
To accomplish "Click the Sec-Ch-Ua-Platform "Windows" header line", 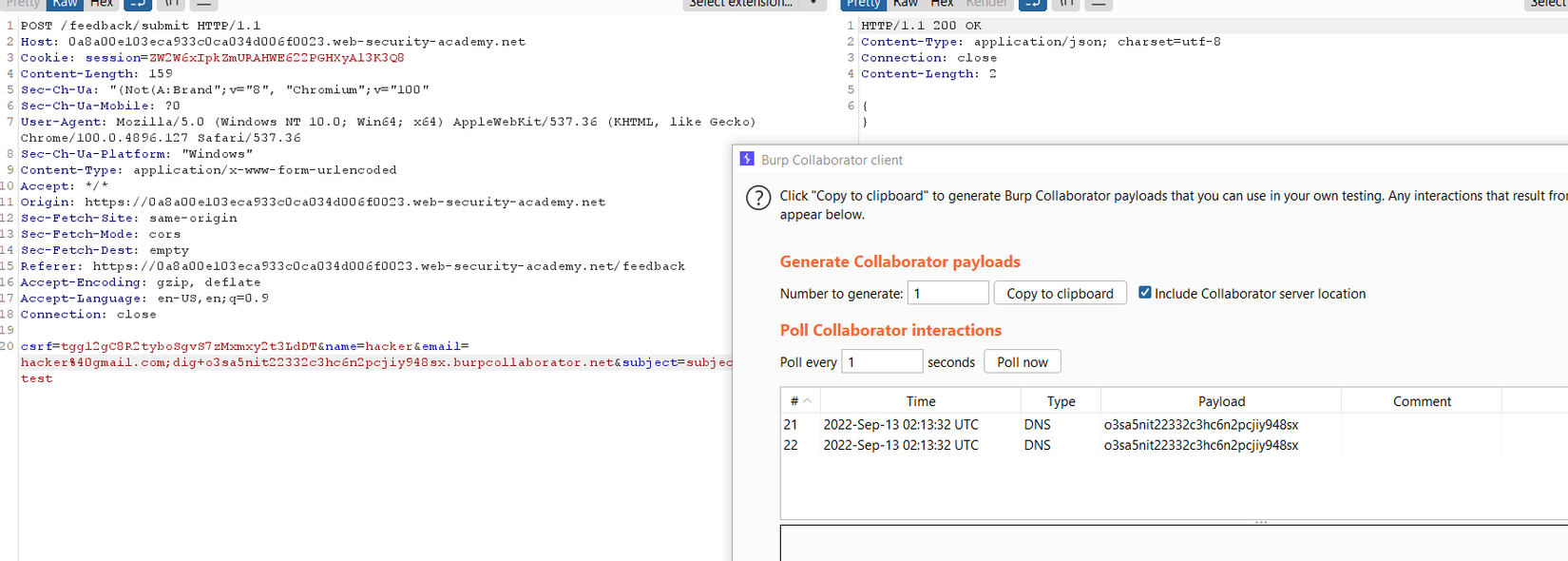I will click(x=137, y=154).
